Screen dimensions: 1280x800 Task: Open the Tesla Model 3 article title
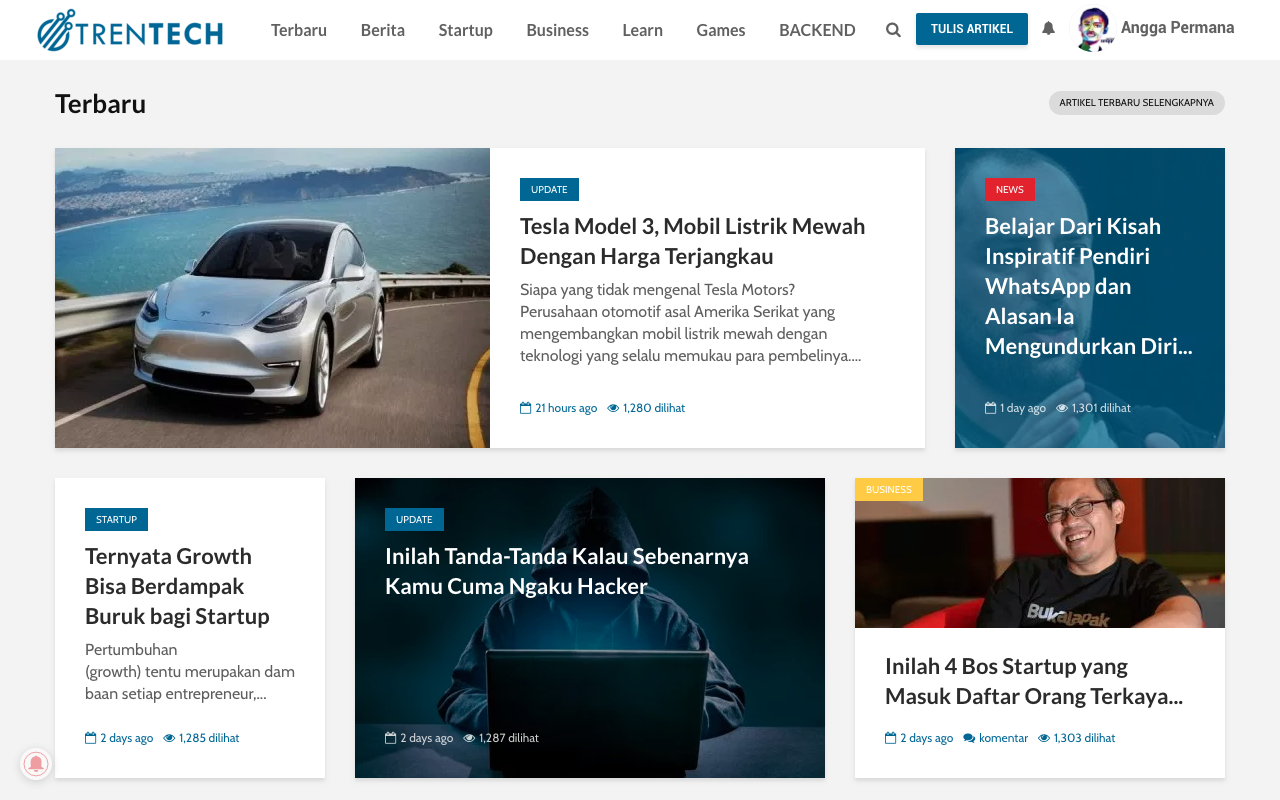[x=692, y=241]
